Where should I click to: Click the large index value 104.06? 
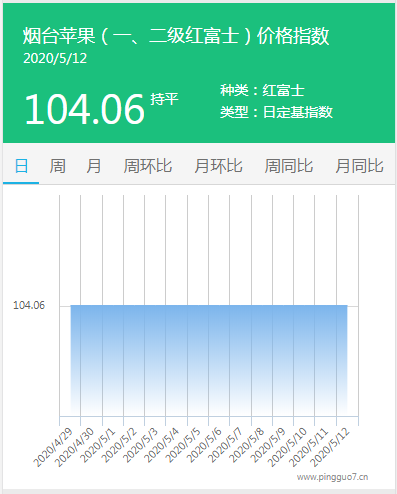84,109
